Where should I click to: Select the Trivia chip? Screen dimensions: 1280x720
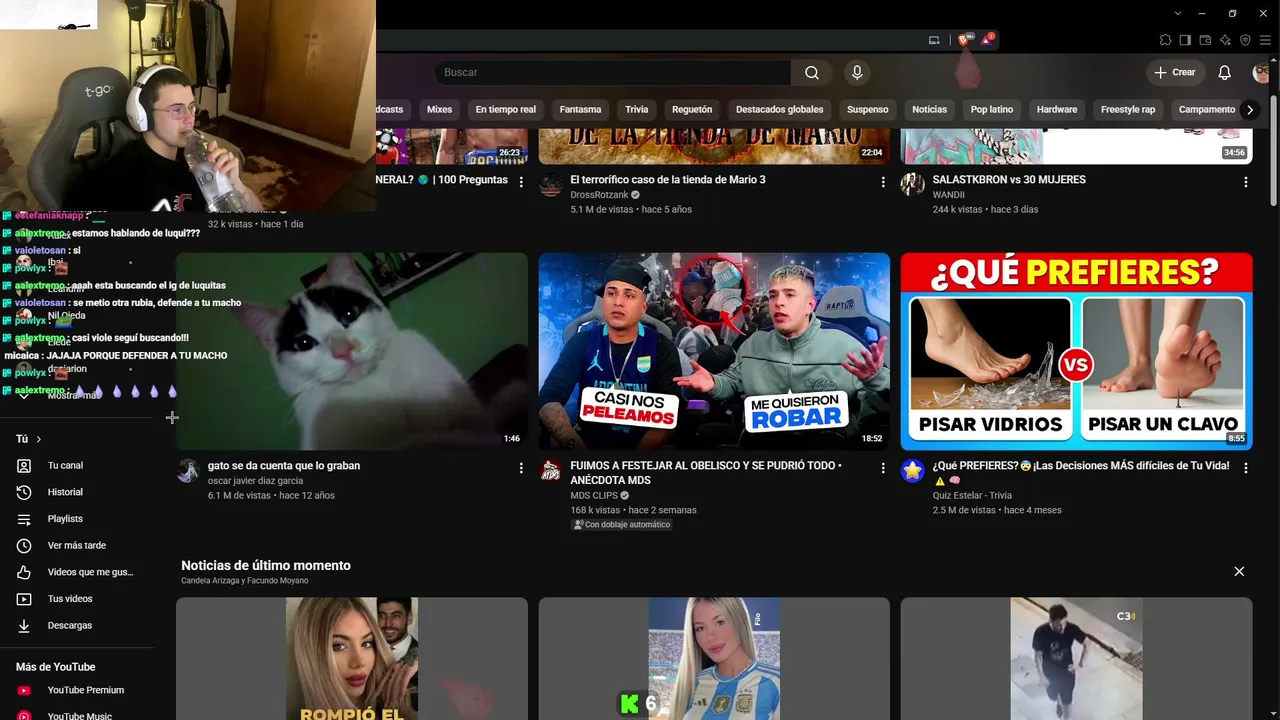pyautogui.click(x=637, y=110)
